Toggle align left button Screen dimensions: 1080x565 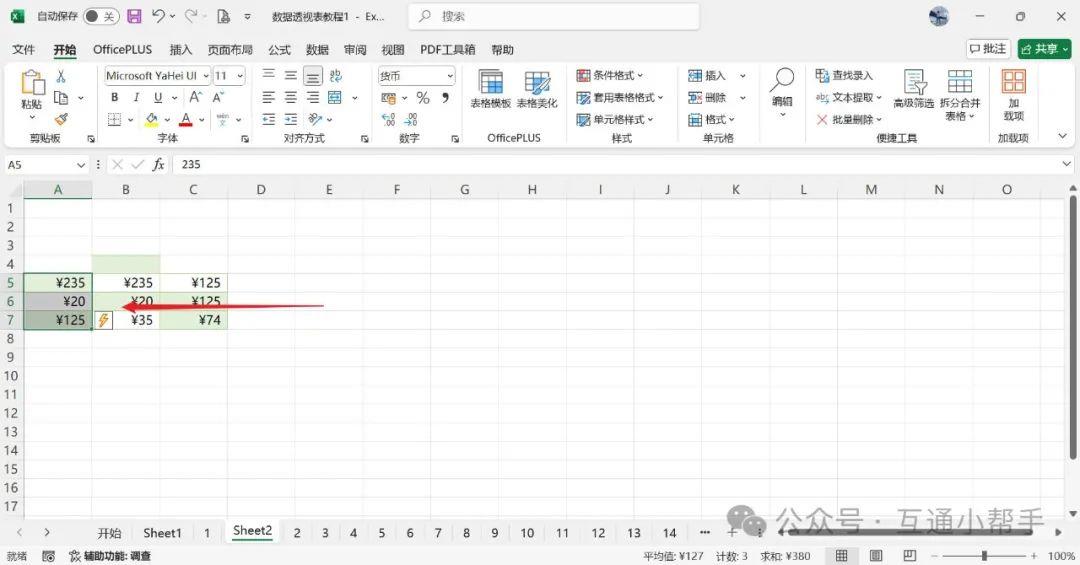coord(269,98)
